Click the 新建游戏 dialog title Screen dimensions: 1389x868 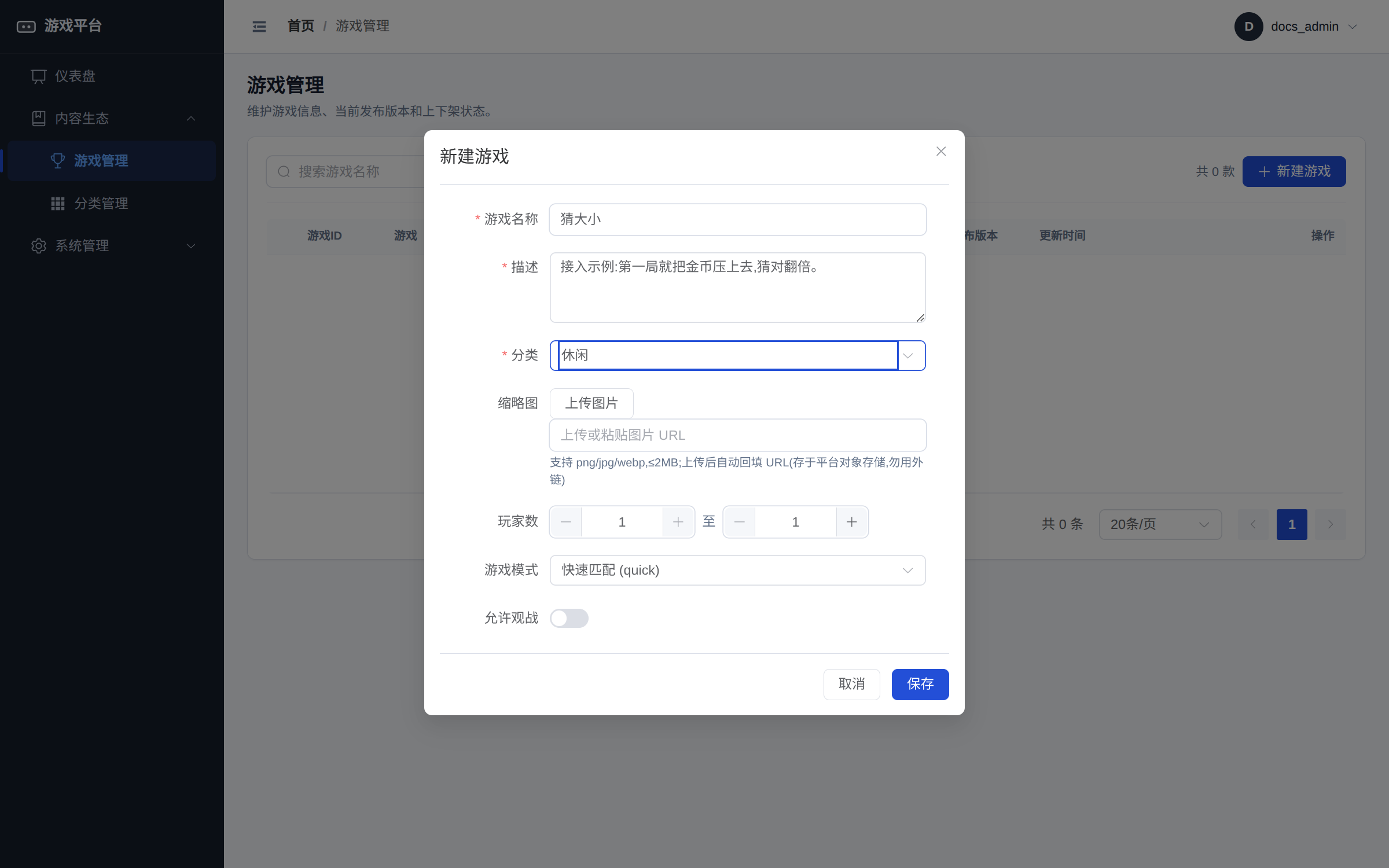[474, 157]
